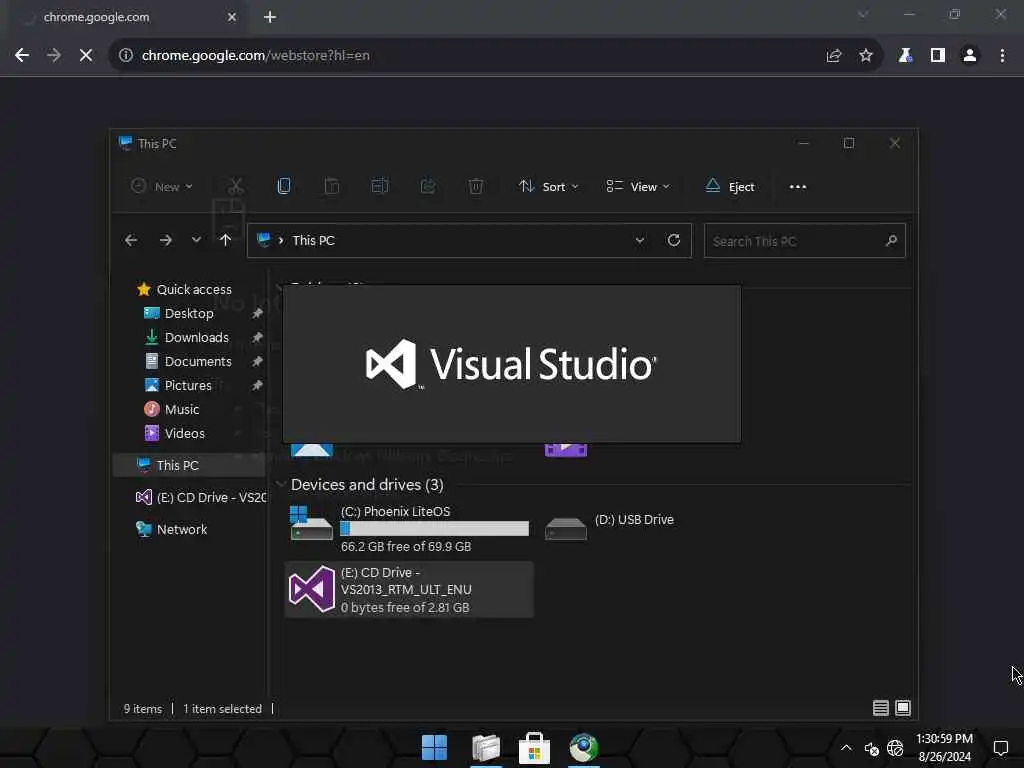Open the notification center icon
The image size is (1024, 768).
click(1000, 748)
